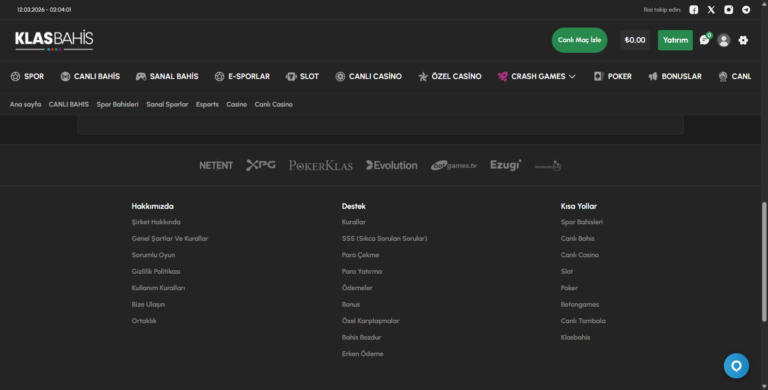Click the green Yatırım button
Image resolution: width=768 pixels, height=390 pixels.
pos(675,40)
